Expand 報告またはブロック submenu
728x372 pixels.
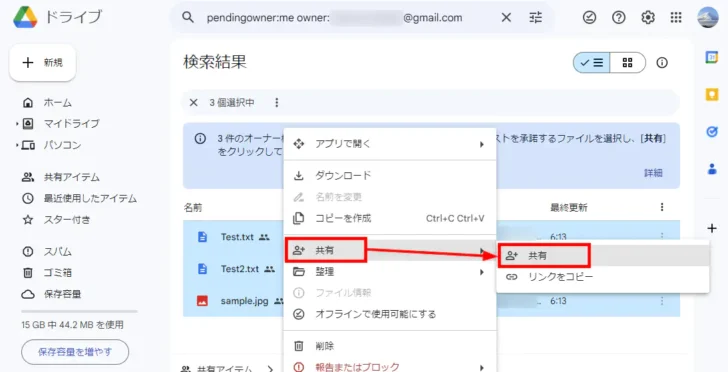tap(390, 366)
